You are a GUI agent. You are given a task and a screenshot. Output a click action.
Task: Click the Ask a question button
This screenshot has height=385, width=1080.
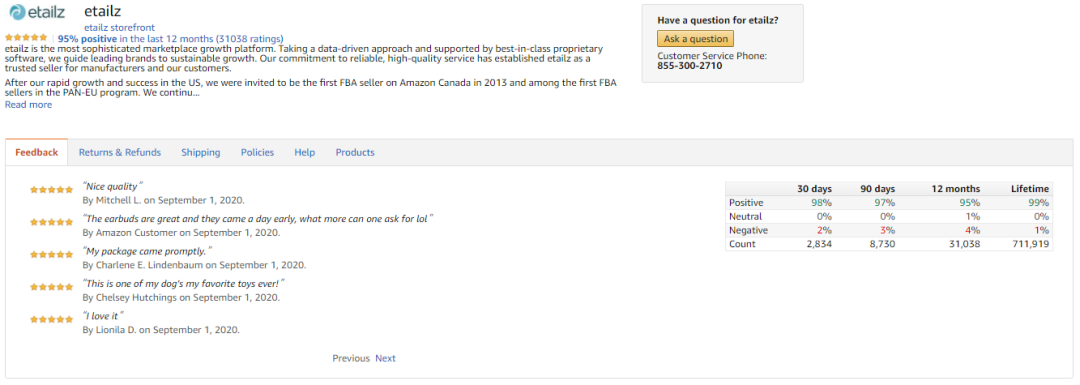click(x=696, y=39)
